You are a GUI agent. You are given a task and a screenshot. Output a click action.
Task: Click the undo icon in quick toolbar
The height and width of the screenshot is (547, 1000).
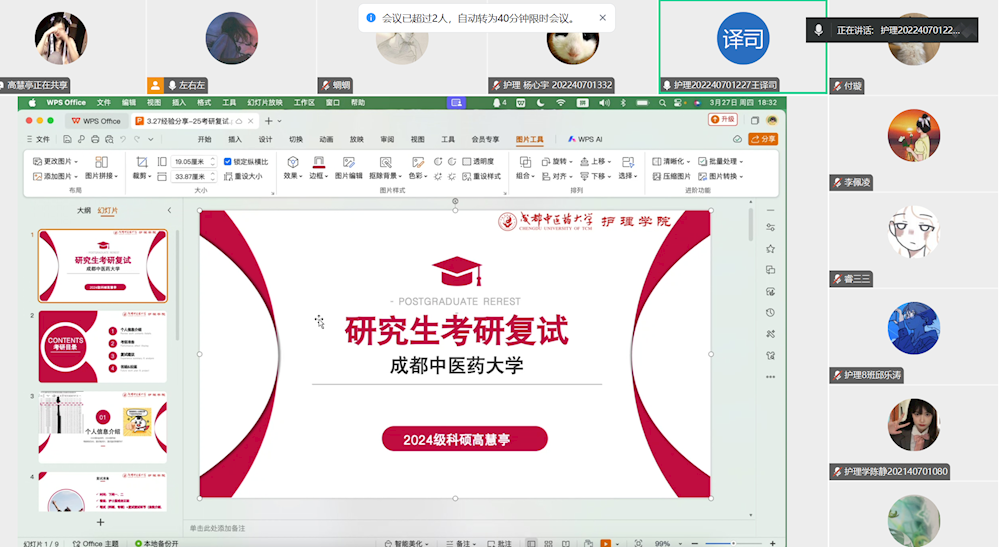[x=123, y=139]
